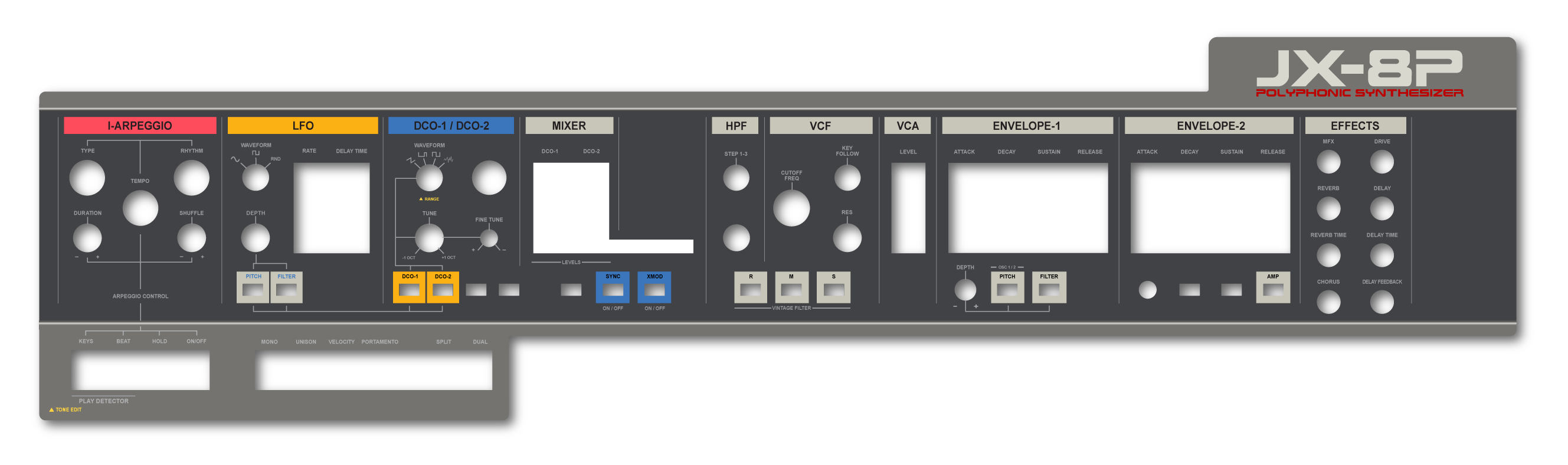The height and width of the screenshot is (465, 1568).
Task: Click the HOLD label
Action: 159,342
